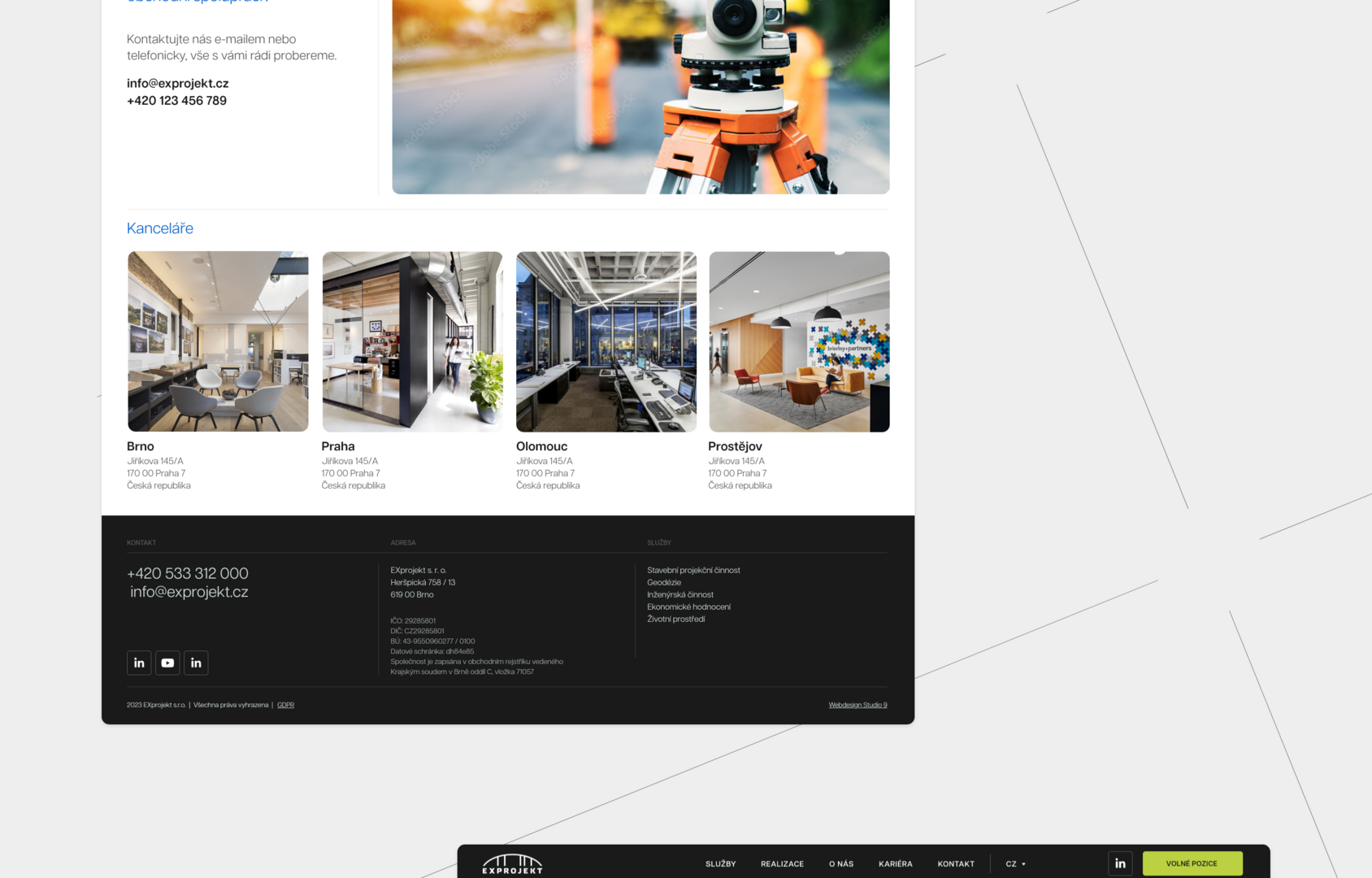Screen dimensions: 1372x878
Task: Expand the CZ language dropdown
Action: 1015,864
